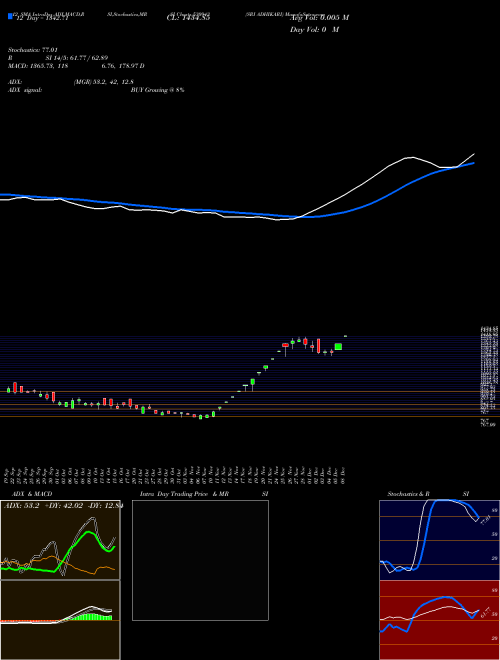
Task: Click the "CL: 1434.55" closing price text
Action: (188, 18)
